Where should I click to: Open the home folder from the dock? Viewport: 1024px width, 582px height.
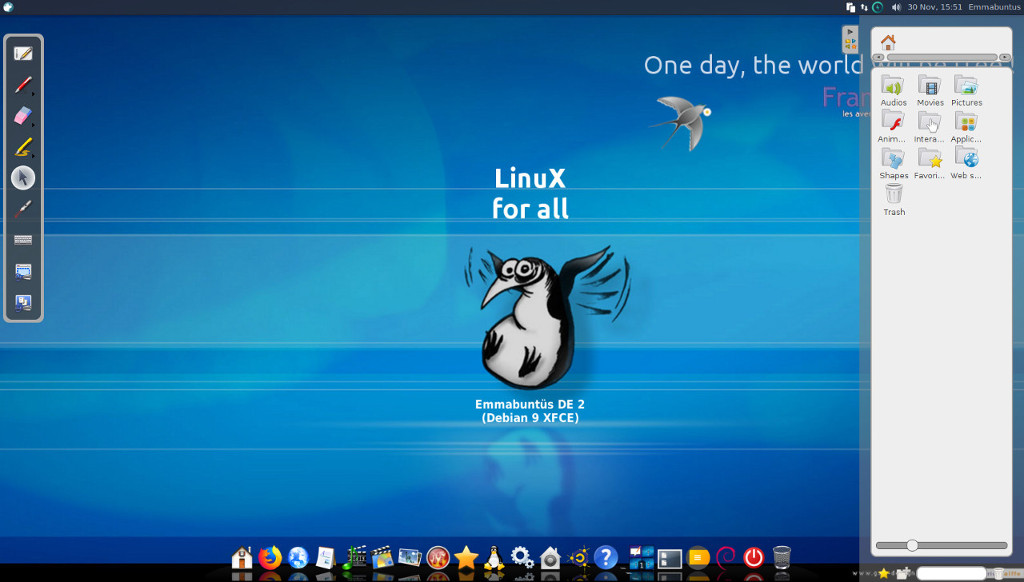242,558
